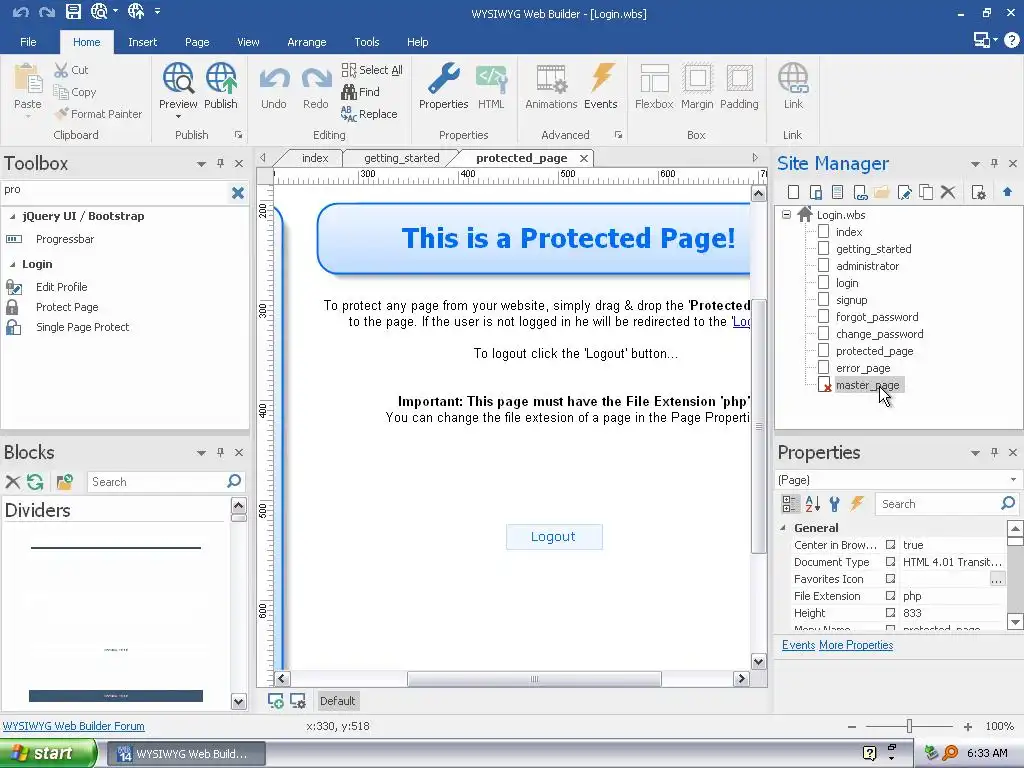
Task: Click the edit page pencil icon in Site Manager
Action: coord(904,192)
